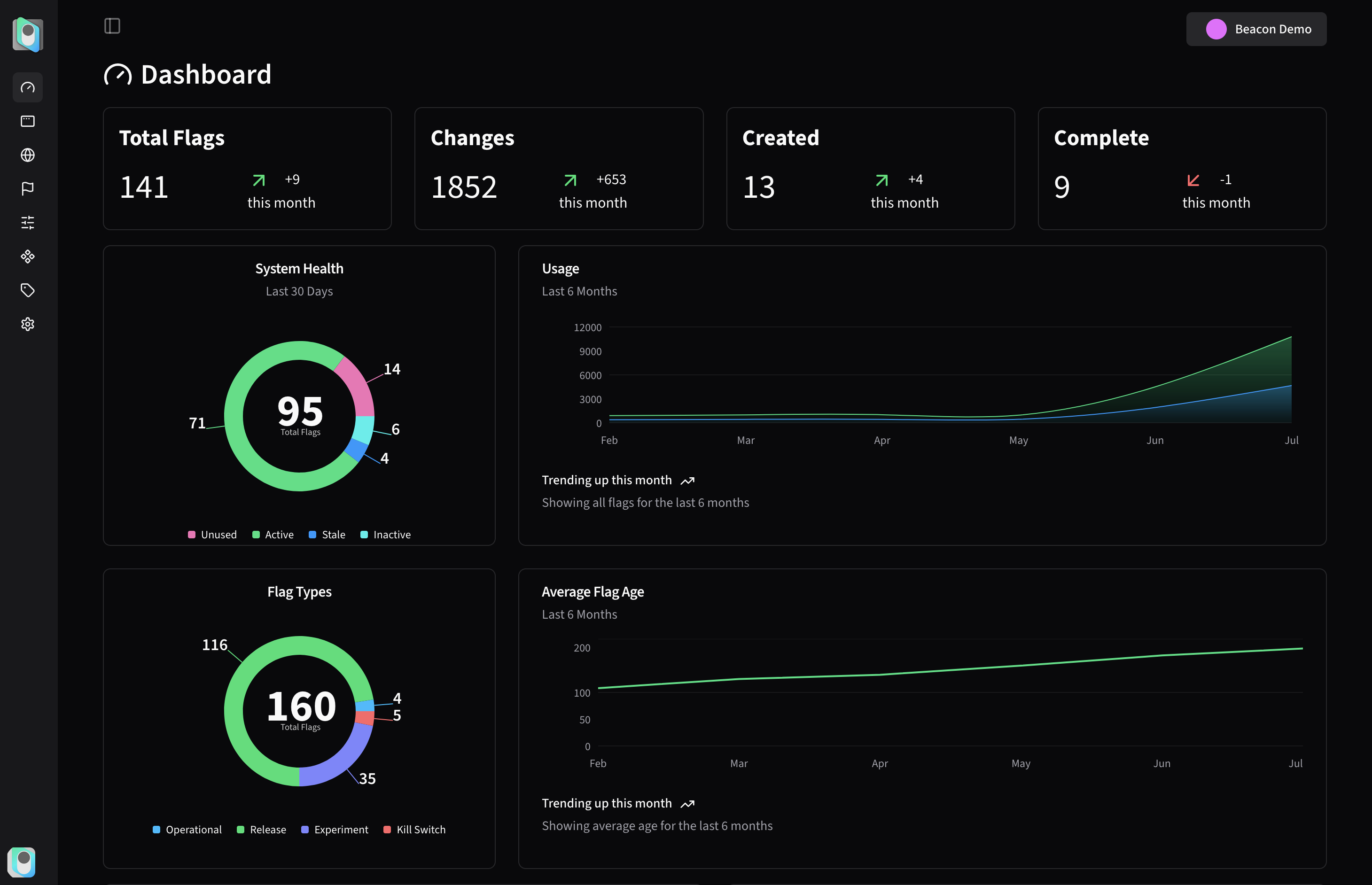Click the Beacon logo at top left

pyautogui.click(x=28, y=34)
